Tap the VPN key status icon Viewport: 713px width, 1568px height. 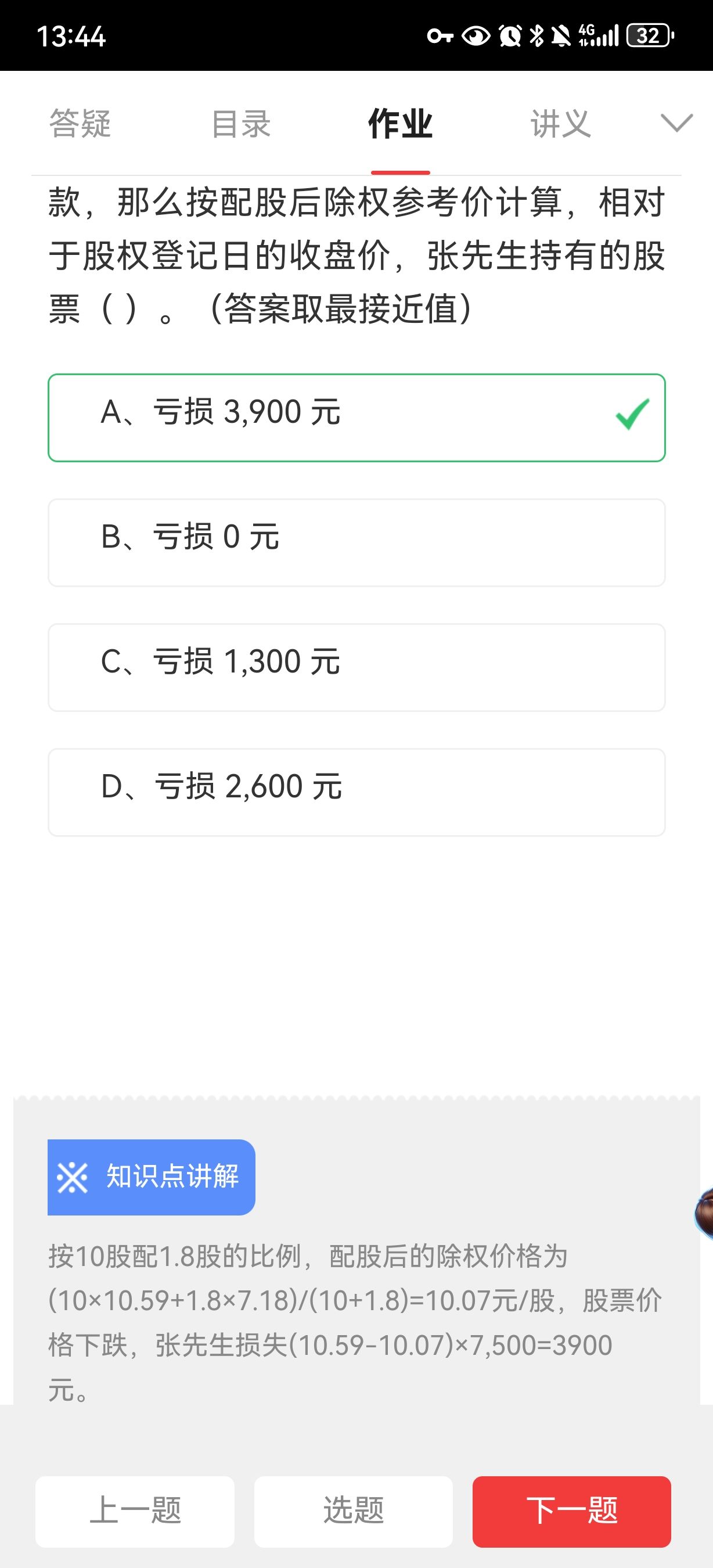click(440, 36)
